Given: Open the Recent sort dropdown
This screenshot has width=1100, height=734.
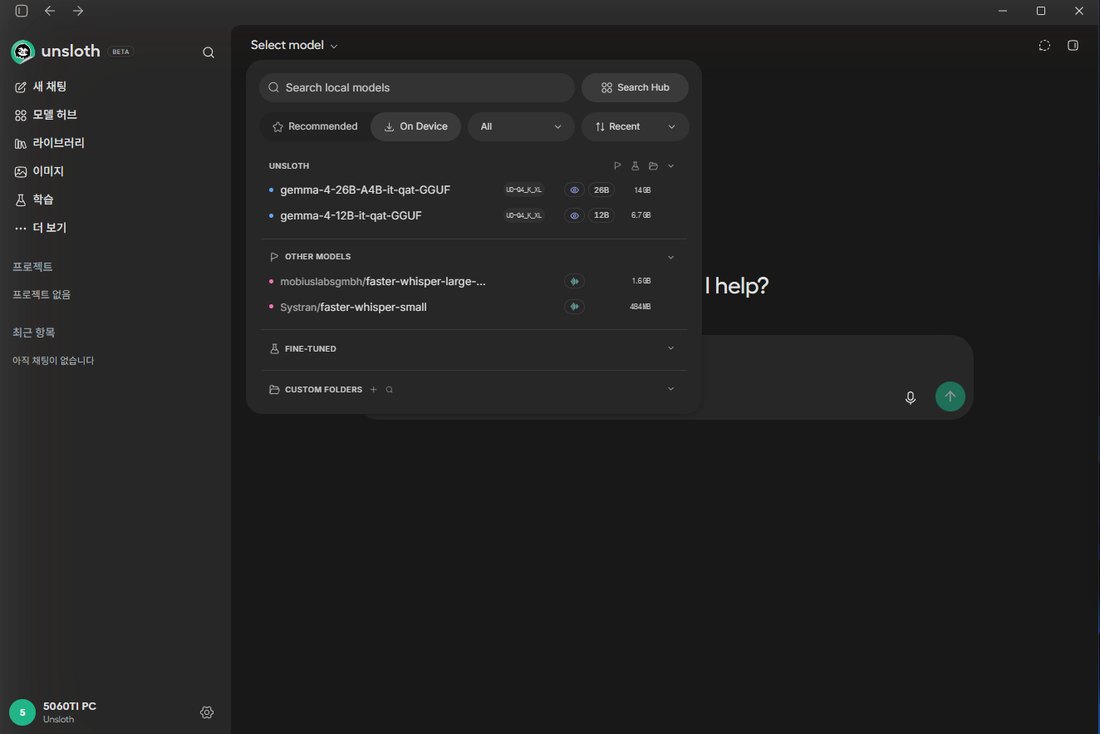Looking at the screenshot, I should click(635, 126).
